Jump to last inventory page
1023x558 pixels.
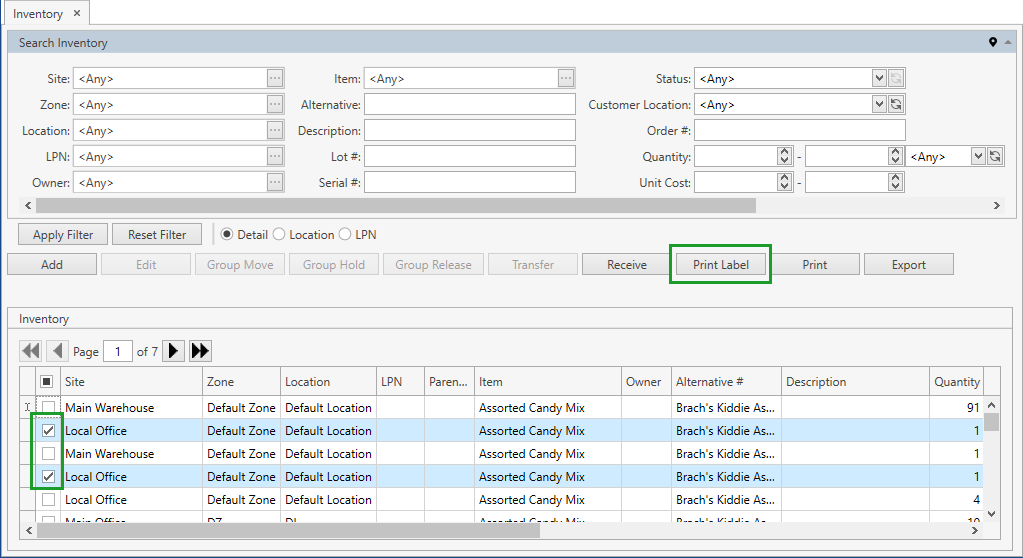[x=200, y=351]
